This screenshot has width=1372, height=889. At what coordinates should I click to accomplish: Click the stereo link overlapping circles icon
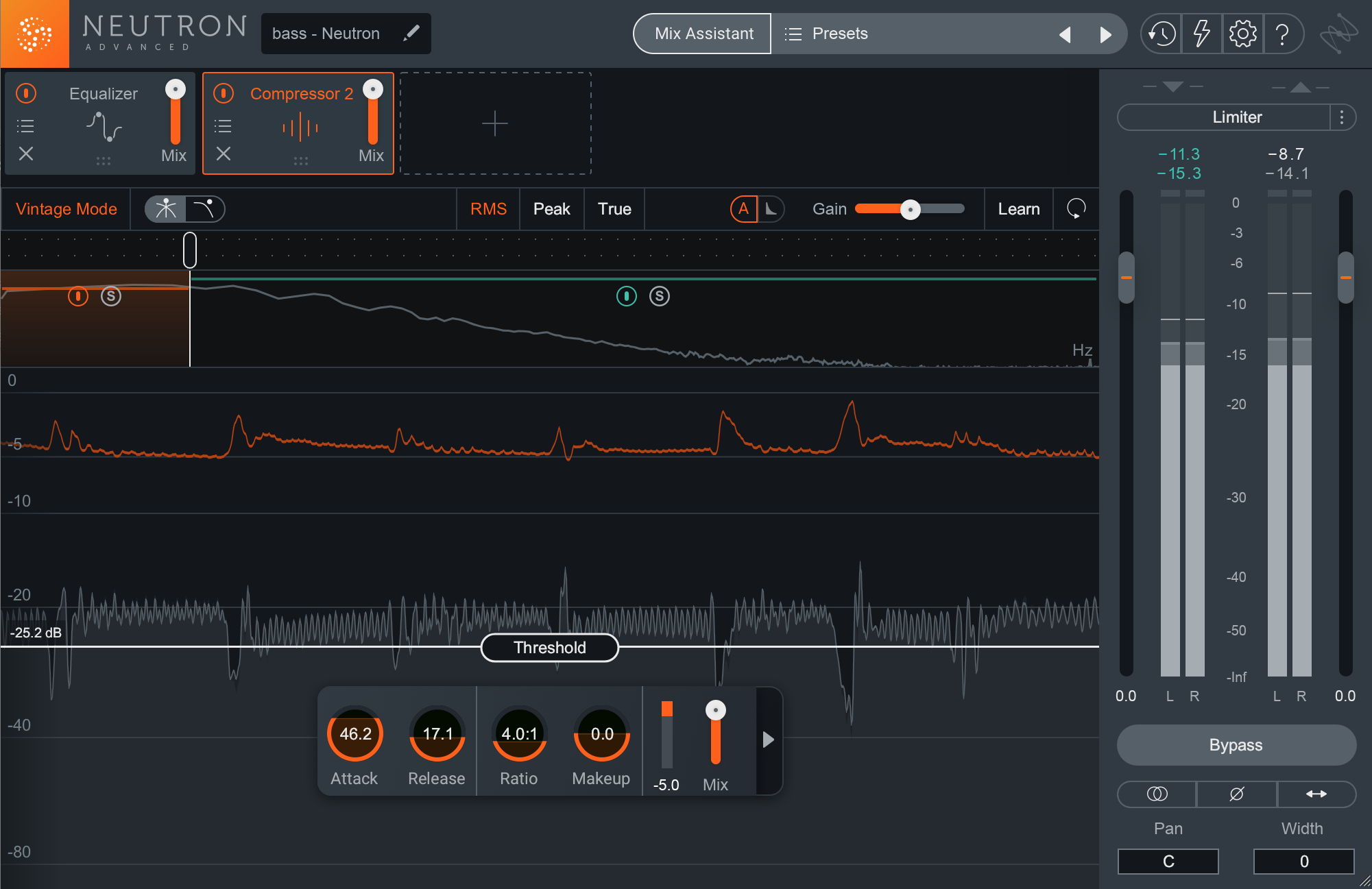[1157, 794]
